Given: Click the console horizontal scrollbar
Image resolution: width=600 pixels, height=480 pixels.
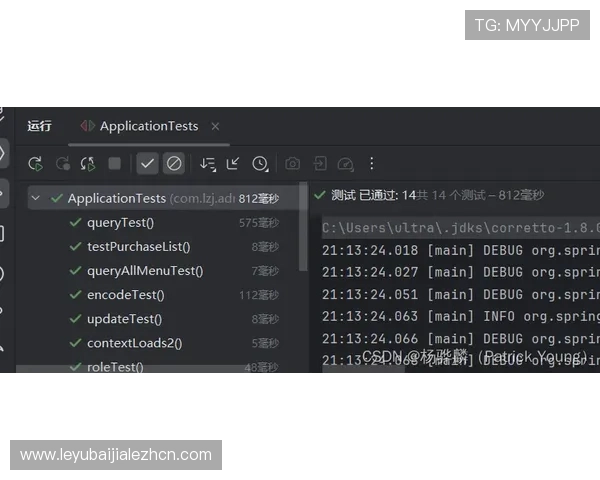Looking at the screenshot, I should [x=364, y=369].
